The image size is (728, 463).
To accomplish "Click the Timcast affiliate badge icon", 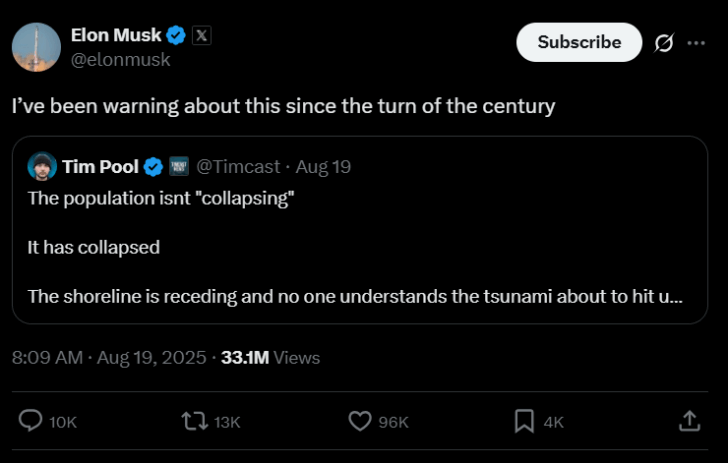I will click(x=179, y=166).
